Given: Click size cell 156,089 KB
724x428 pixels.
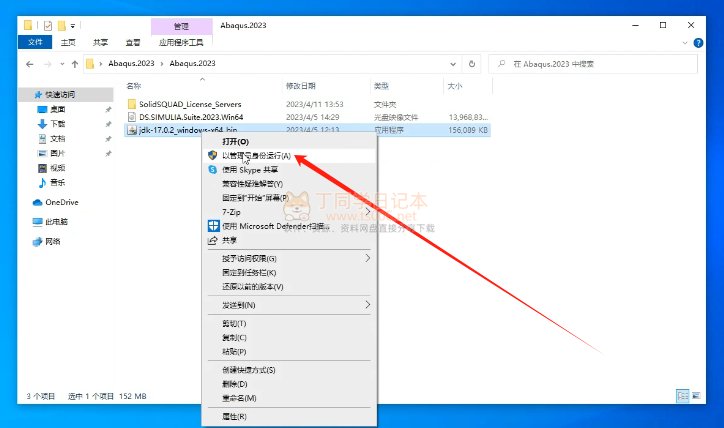Looking at the screenshot, I should 468,130.
